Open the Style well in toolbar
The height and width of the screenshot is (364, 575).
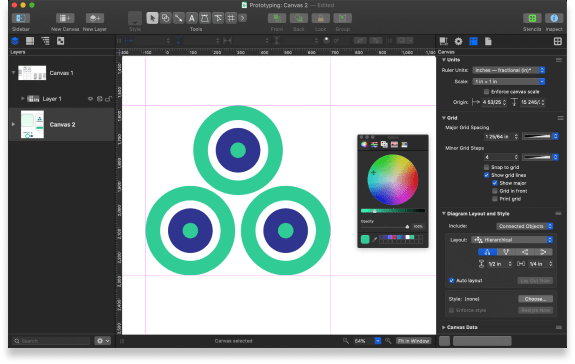click(135, 18)
